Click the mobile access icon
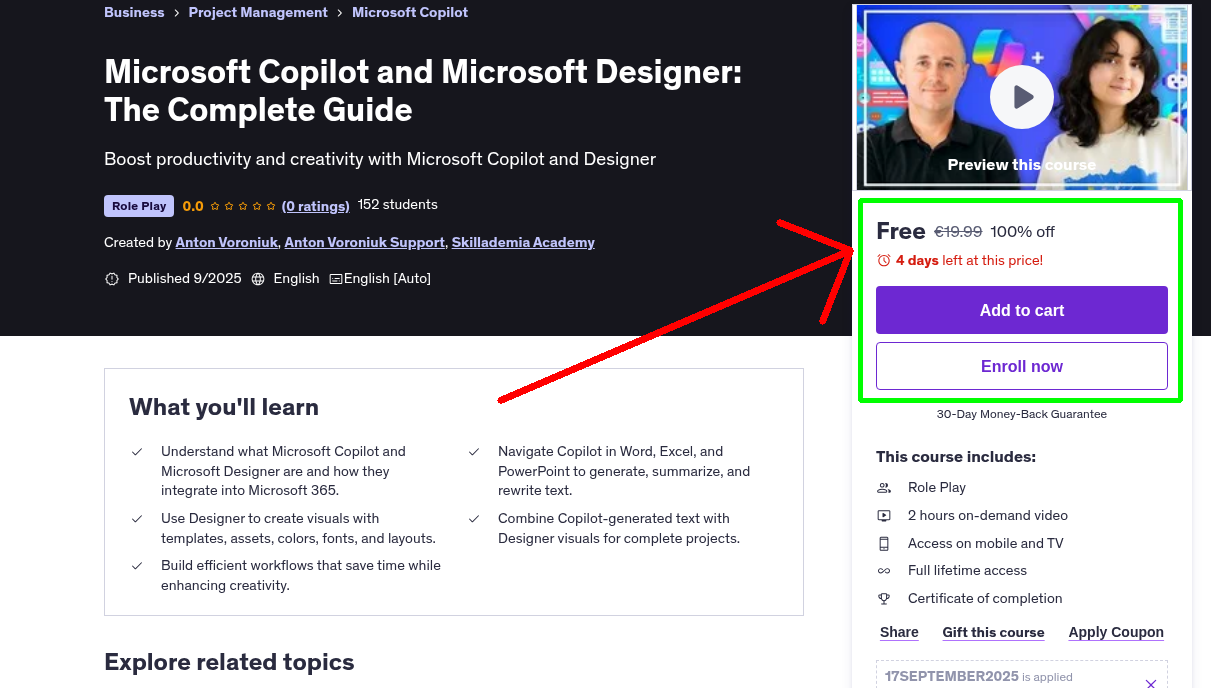The height and width of the screenshot is (688, 1211). [x=884, y=544]
